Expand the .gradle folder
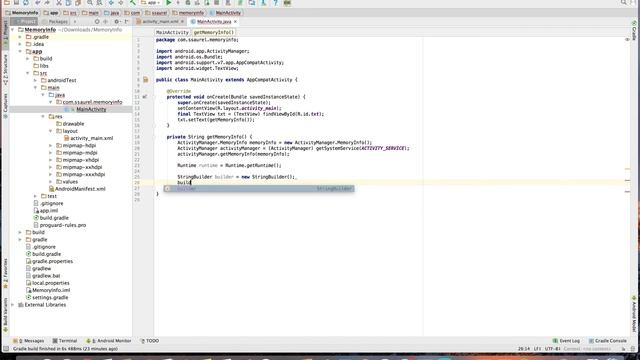Image resolution: width=640 pixels, height=360 pixels. click(20, 37)
